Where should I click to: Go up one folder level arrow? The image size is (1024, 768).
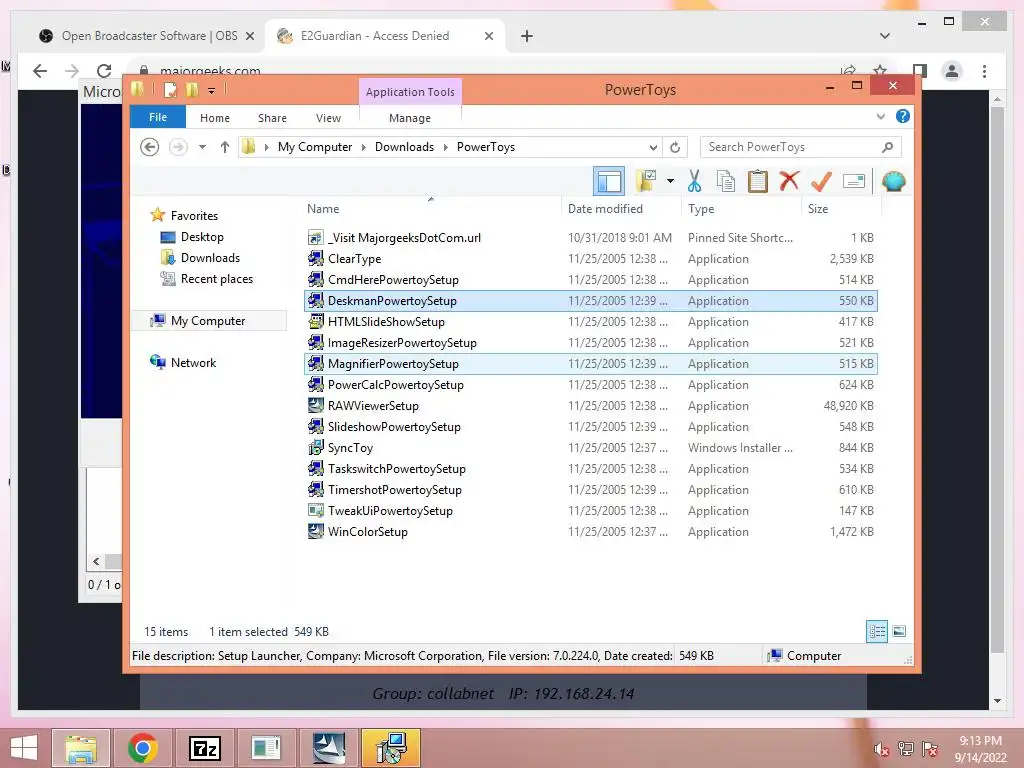(225, 147)
